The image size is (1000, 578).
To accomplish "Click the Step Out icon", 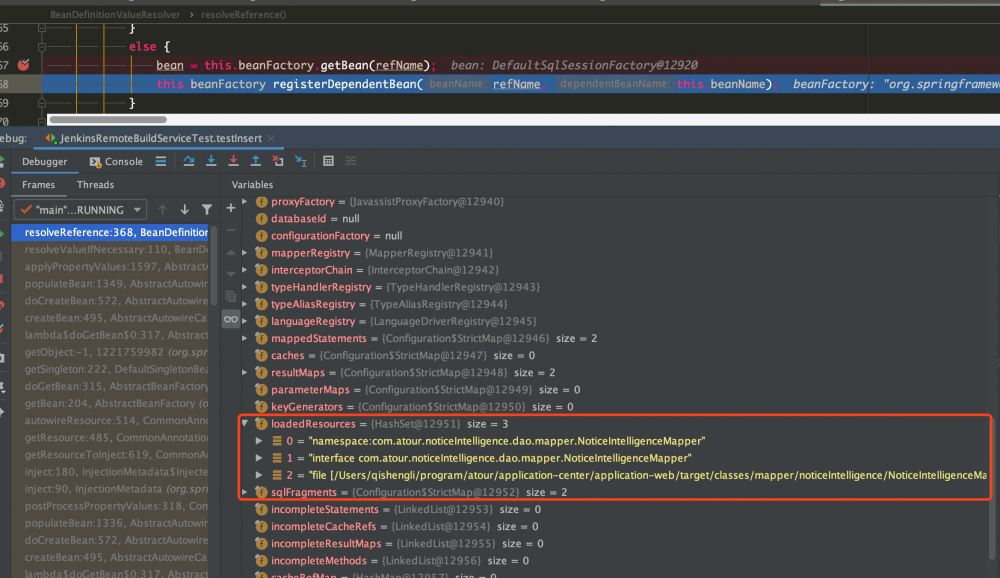I will [255, 161].
